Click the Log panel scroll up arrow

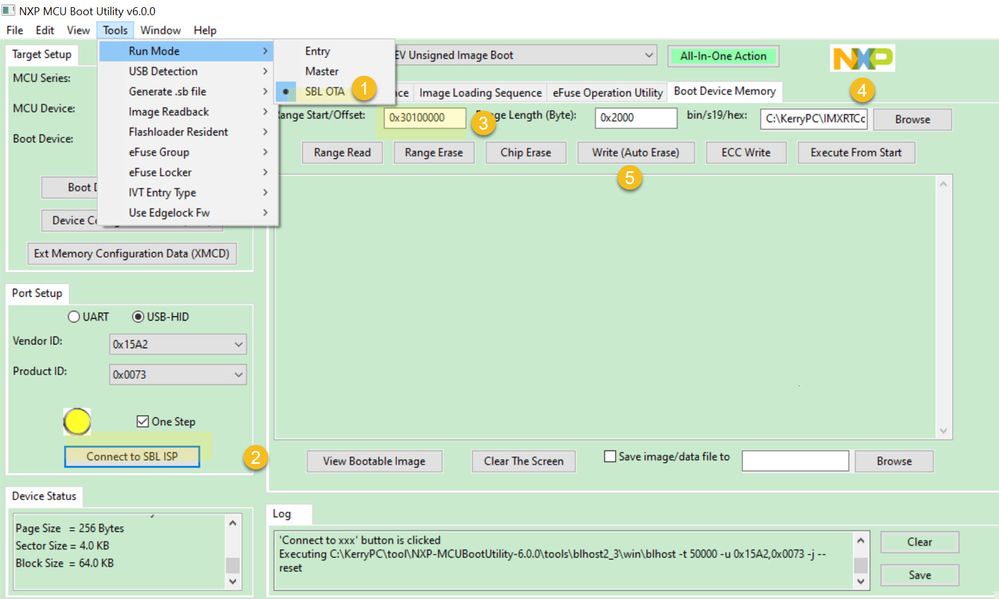tap(861, 540)
